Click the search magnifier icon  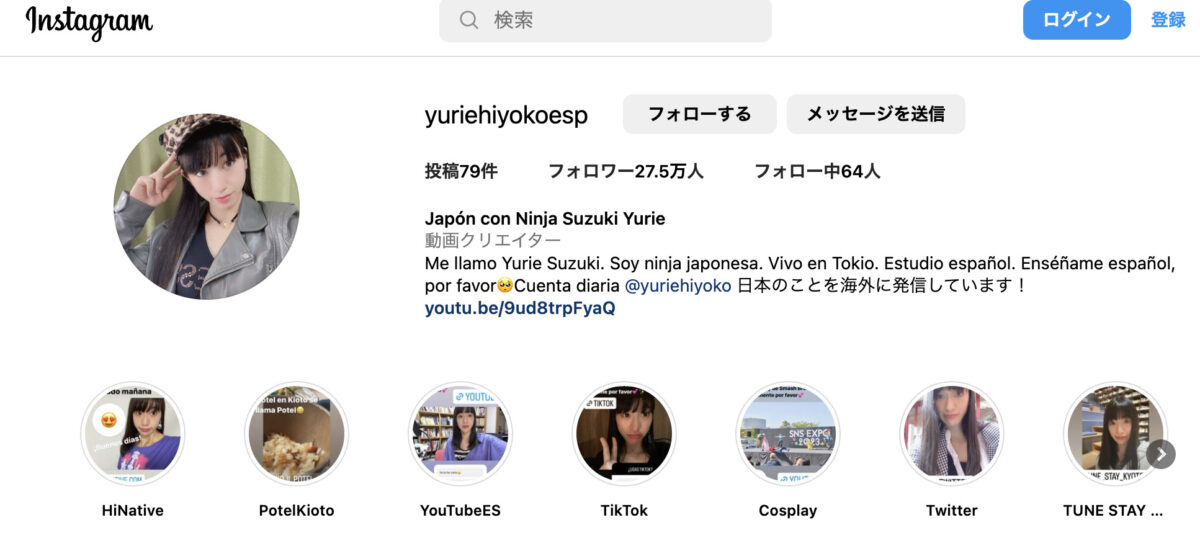468,20
